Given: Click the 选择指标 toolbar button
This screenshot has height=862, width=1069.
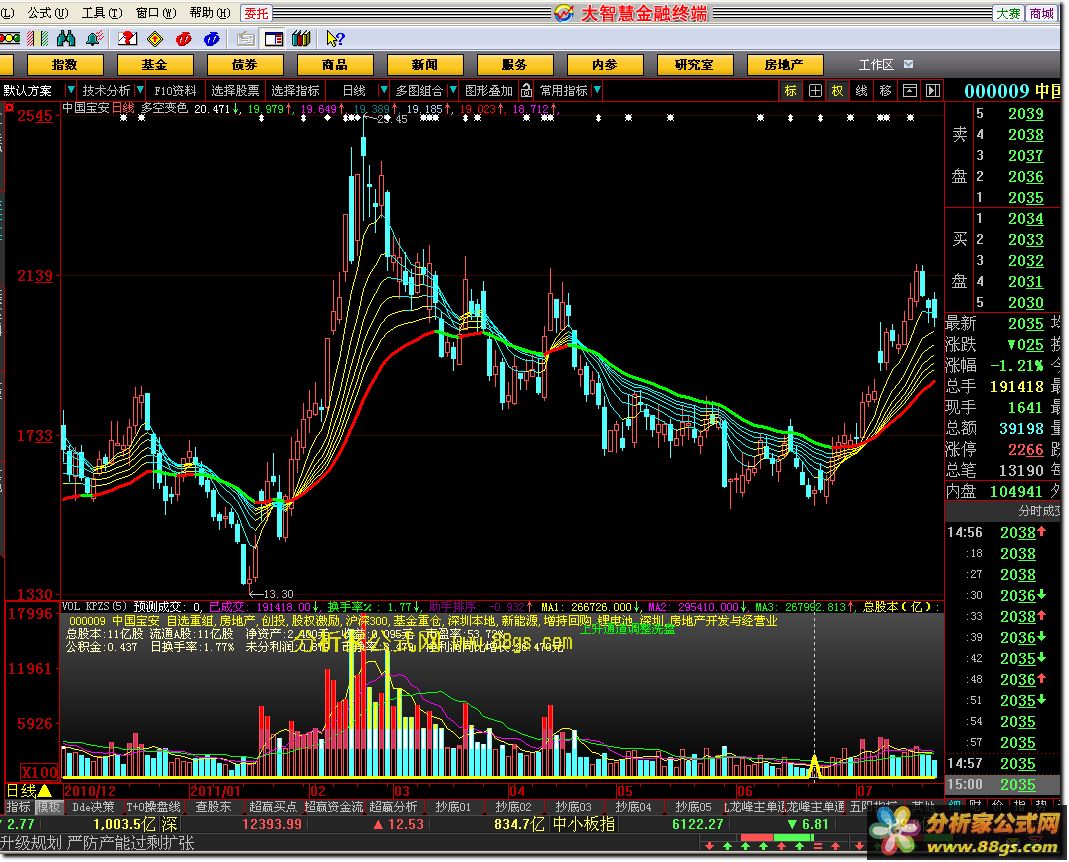Looking at the screenshot, I should pos(295,90).
